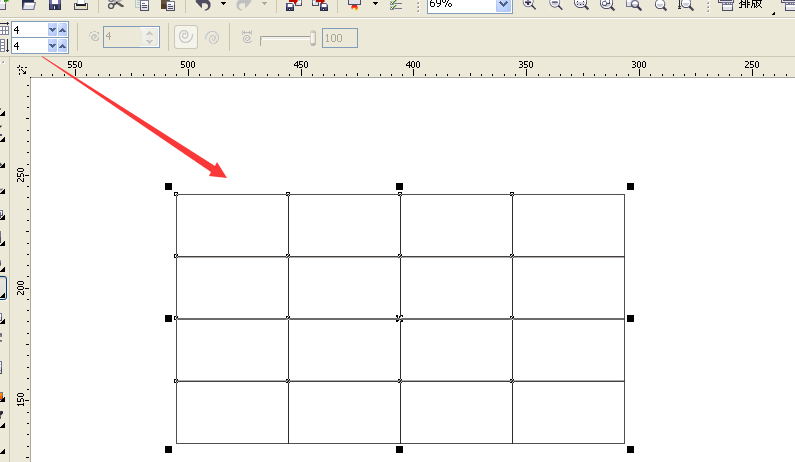The image size is (795, 462).
Task: Click the Import icon
Action: click(294, 5)
